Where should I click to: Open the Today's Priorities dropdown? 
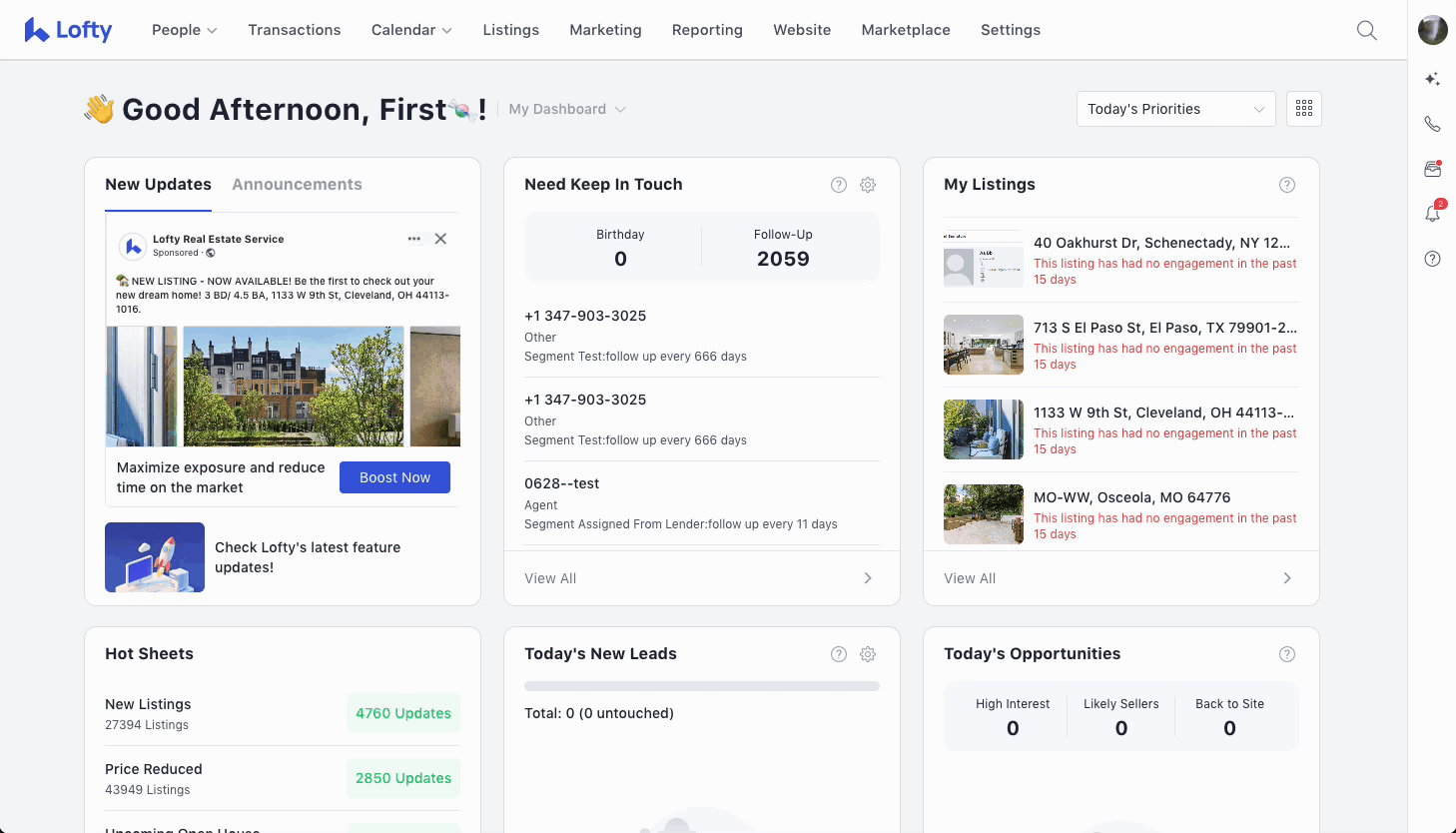point(1175,109)
